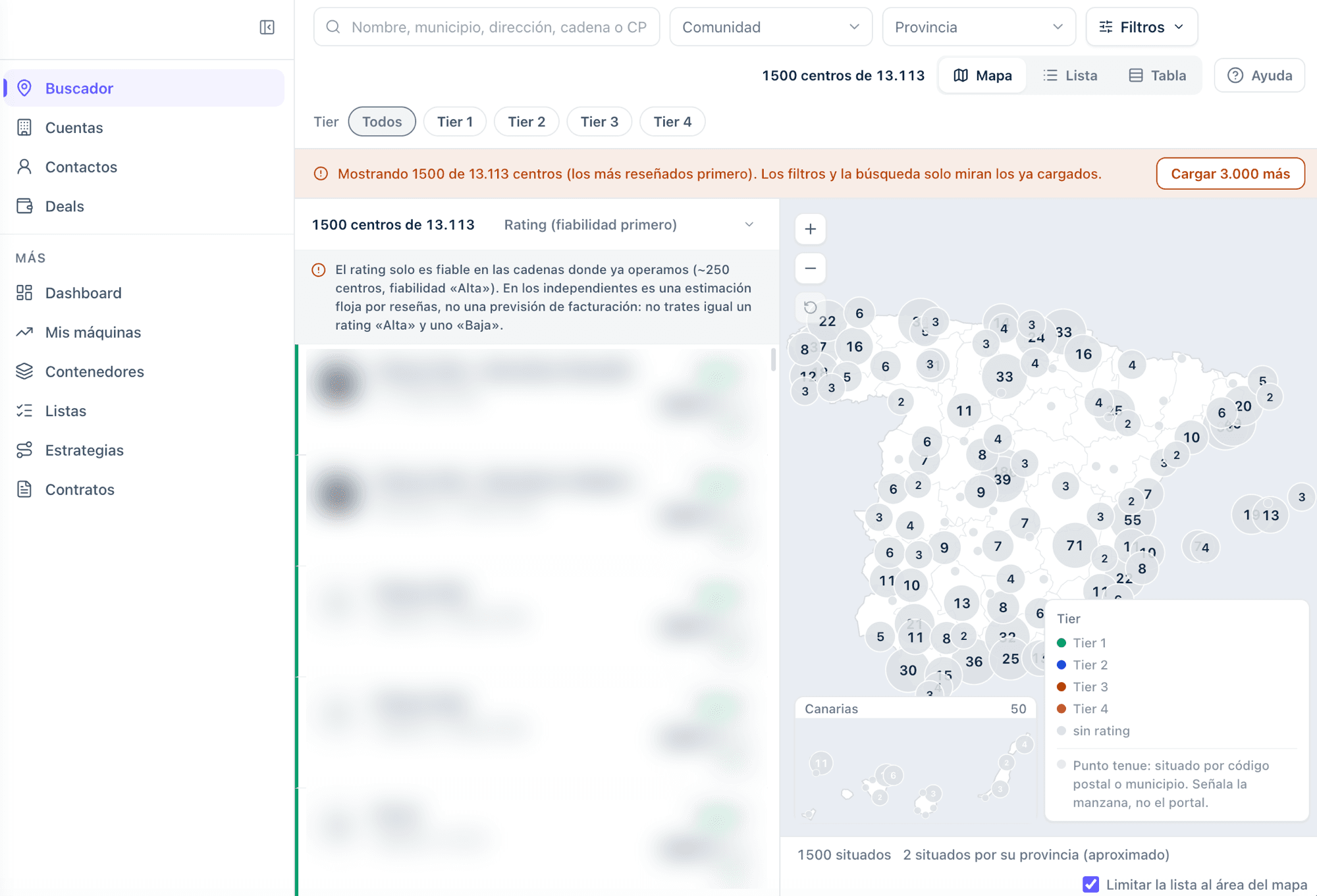
Task: Zoom in on the map
Action: (x=811, y=229)
